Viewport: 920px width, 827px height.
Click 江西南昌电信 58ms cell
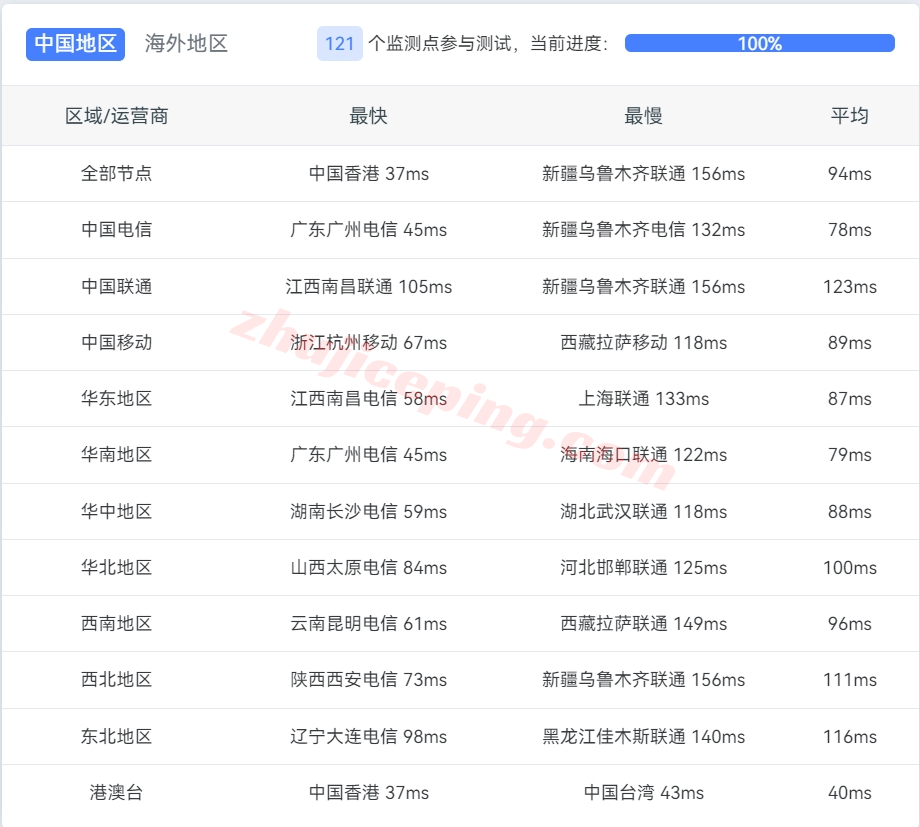[x=368, y=399]
